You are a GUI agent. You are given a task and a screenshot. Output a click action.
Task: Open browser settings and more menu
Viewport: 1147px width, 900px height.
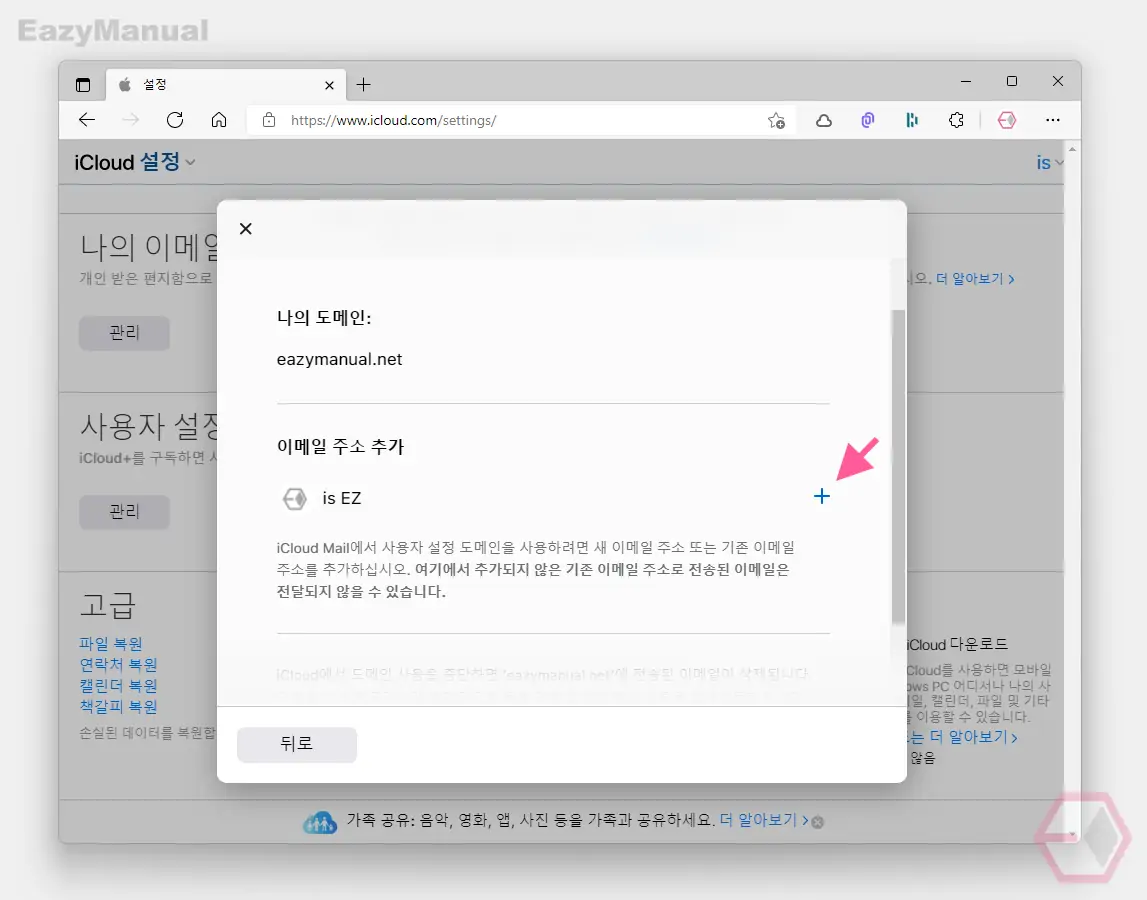coord(1053,120)
